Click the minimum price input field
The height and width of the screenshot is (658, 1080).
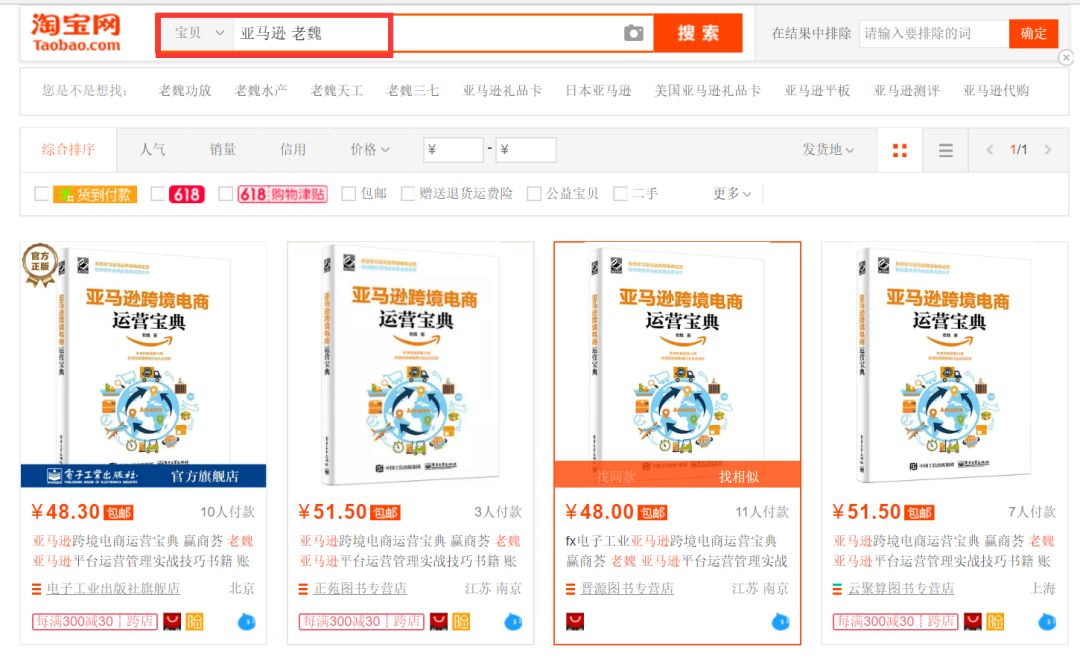[453, 150]
